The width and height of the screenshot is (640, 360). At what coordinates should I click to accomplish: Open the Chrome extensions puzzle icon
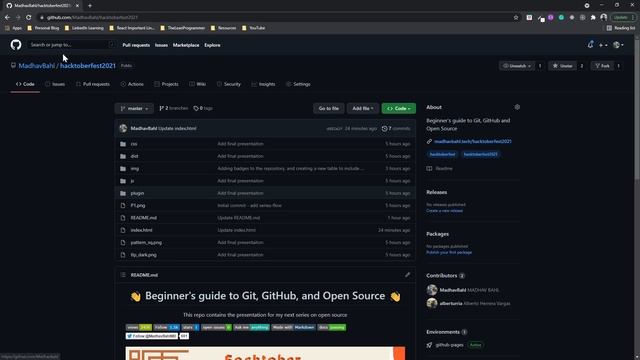593,18
